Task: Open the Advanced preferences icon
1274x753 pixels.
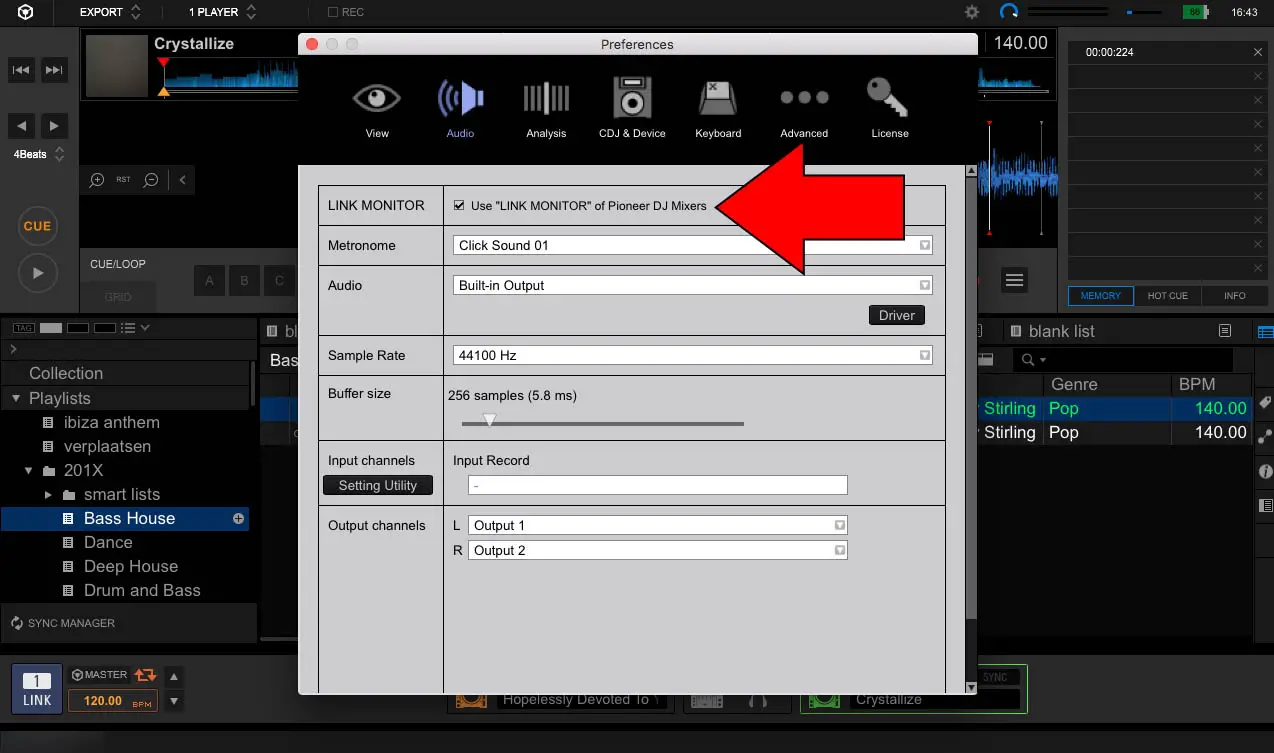Action: click(804, 108)
